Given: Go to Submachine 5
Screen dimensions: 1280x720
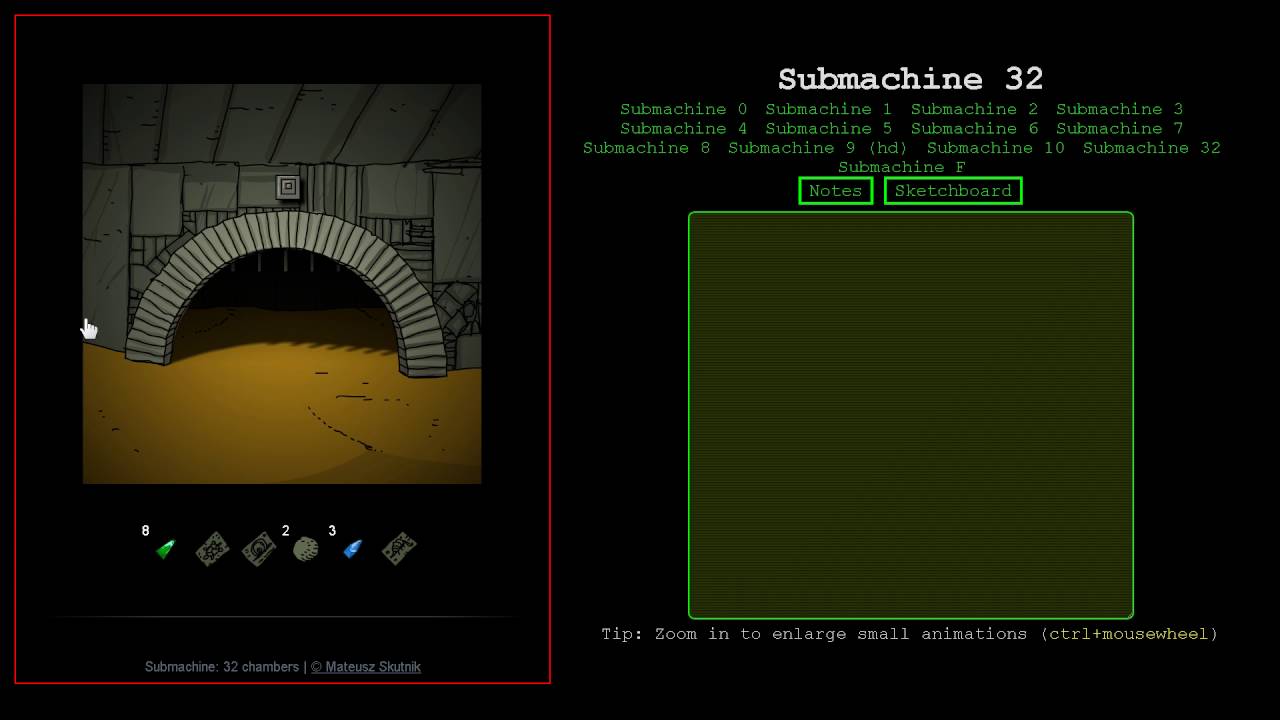Looking at the screenshot, I should click(x=828, y=128).
